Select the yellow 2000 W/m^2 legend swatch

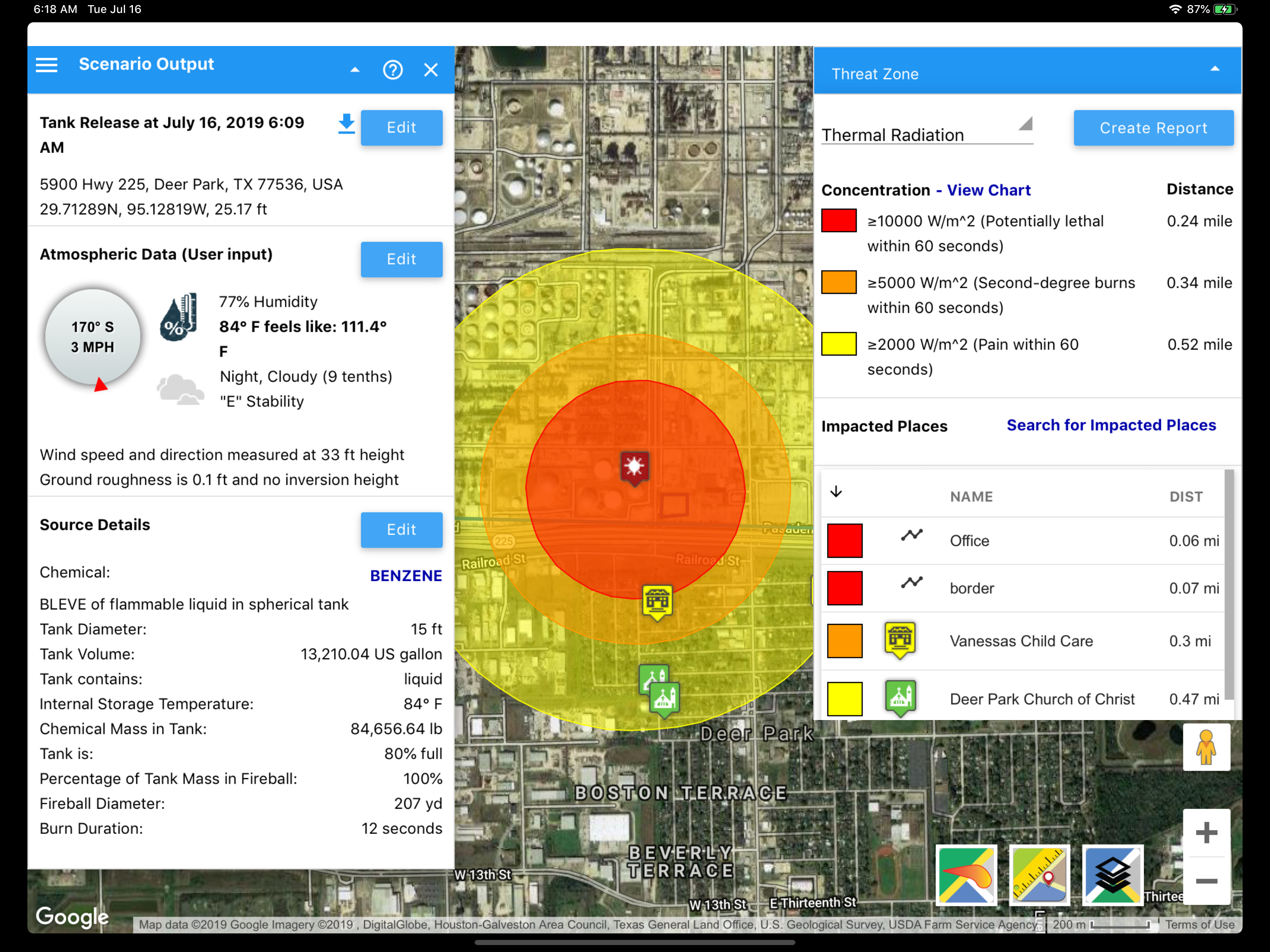click(839, 344)
